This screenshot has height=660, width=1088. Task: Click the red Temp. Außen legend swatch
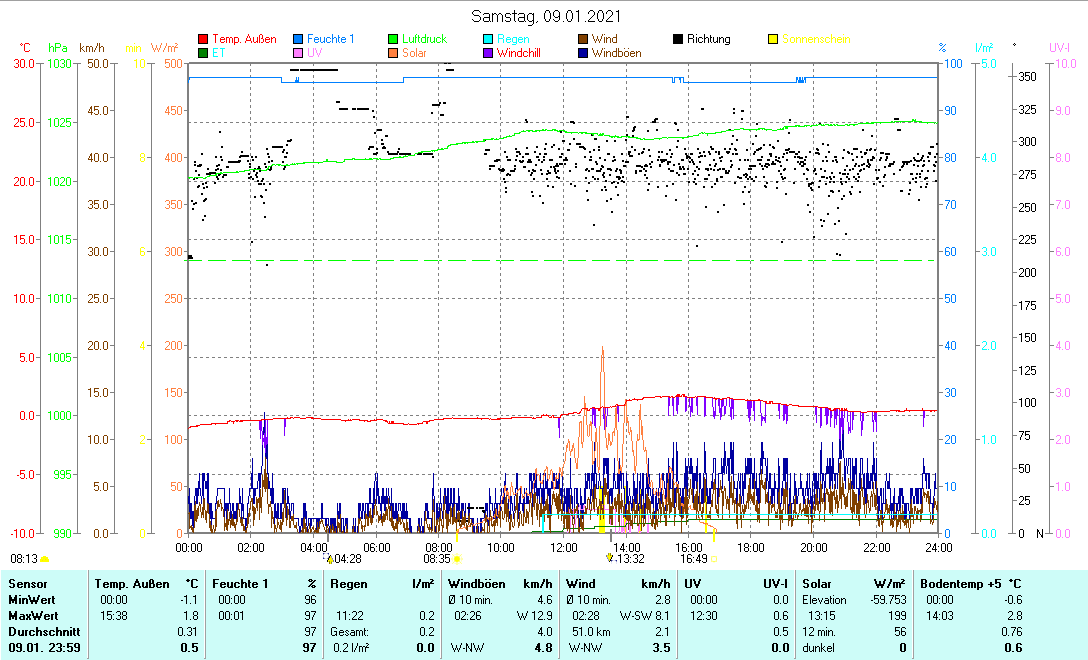point(203,39)
